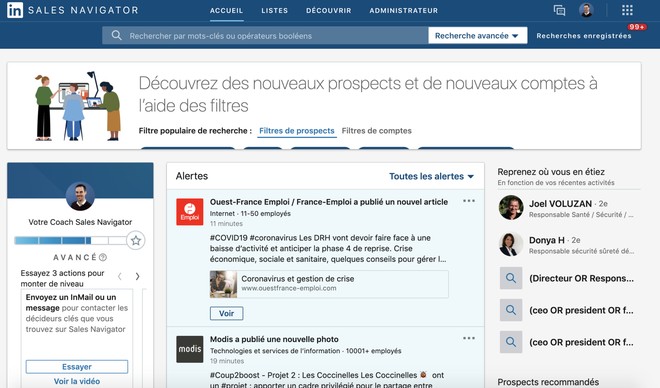Open the messaging icon in header
The width and height of the screenshot is (660, 388).
(559, 10)
